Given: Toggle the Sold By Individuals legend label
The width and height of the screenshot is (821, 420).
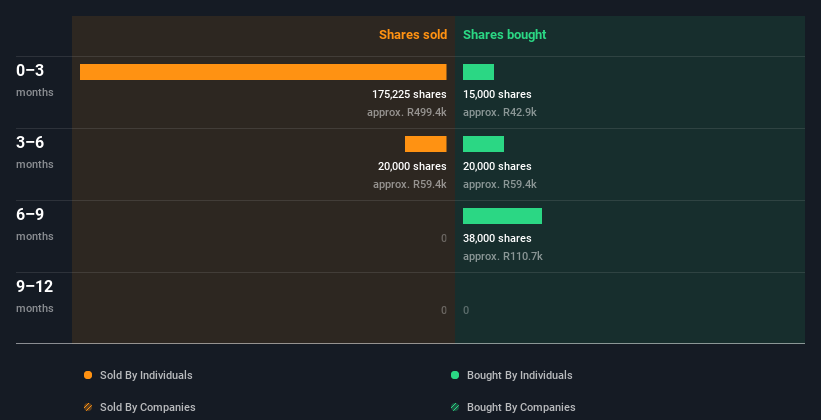Looking at the screenshot, I should click(146, 375).
